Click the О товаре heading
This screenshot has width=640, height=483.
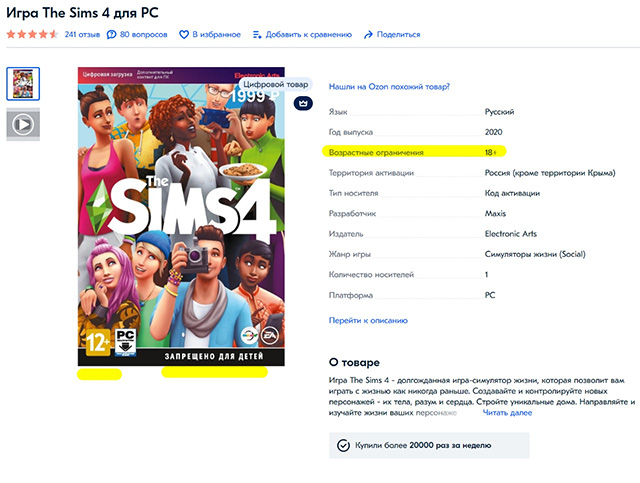click(354, 362)
